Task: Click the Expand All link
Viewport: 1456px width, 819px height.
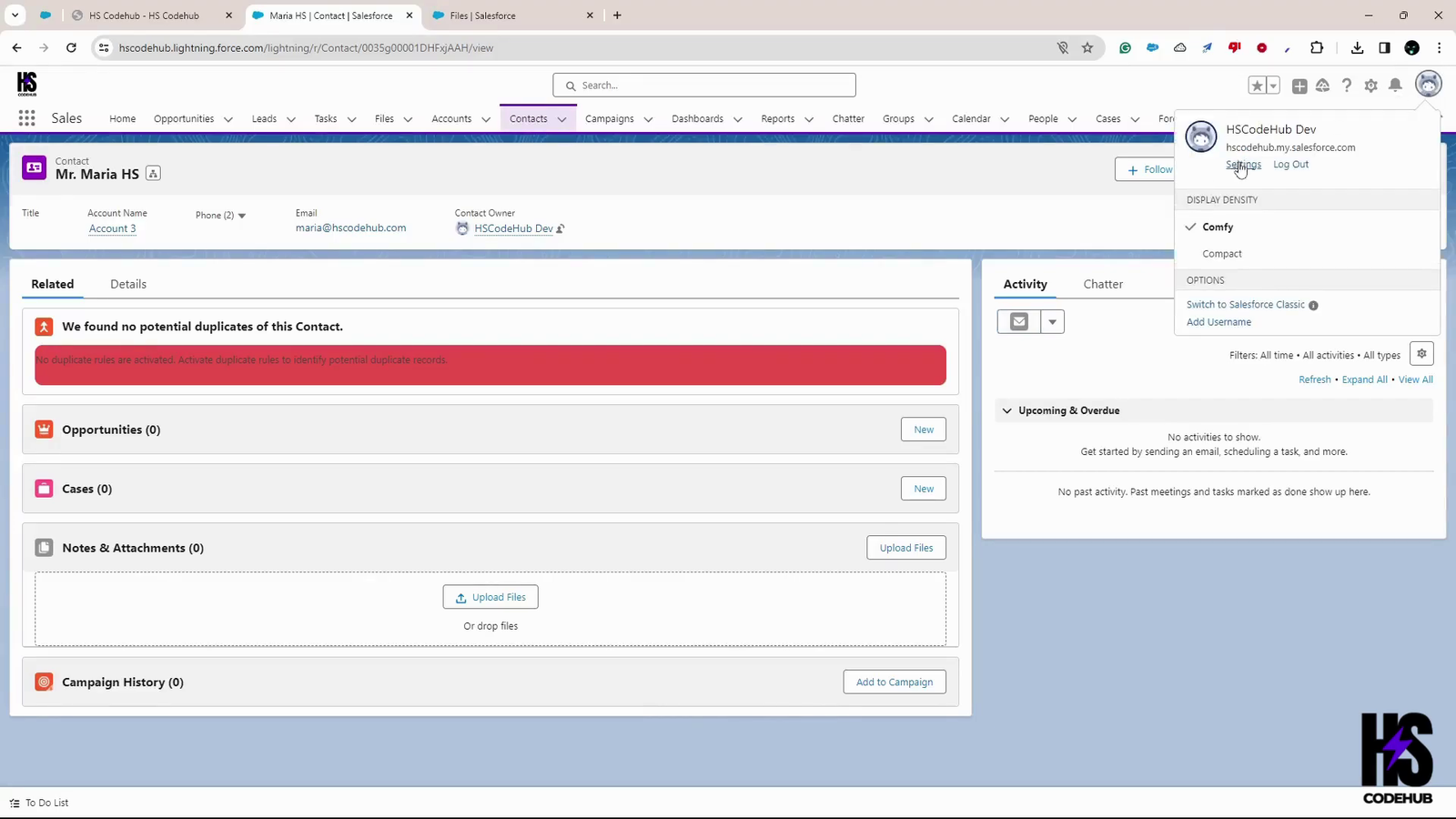Action: [x=1364, y=379]
